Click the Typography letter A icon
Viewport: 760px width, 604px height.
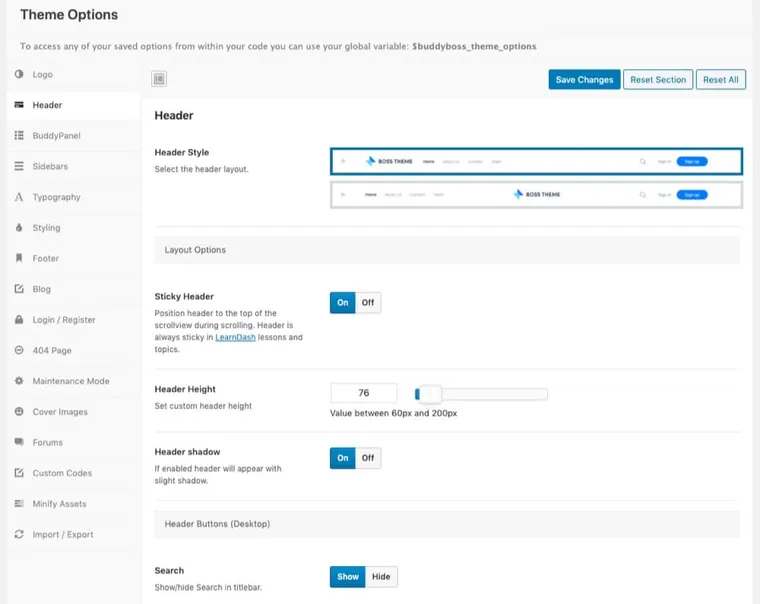19,197
